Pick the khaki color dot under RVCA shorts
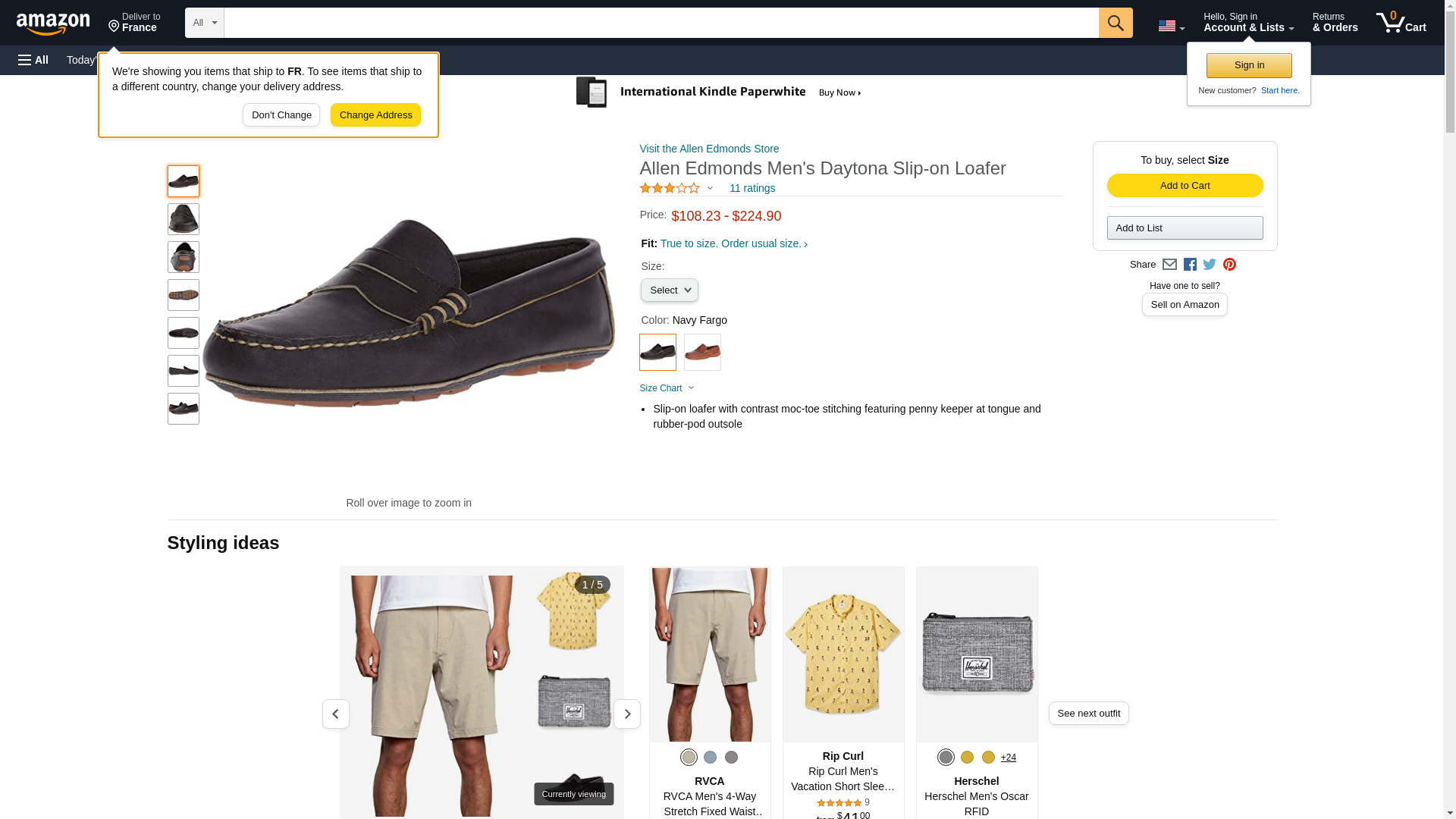Screen dimensions: 1456x819 click(689, 757)
